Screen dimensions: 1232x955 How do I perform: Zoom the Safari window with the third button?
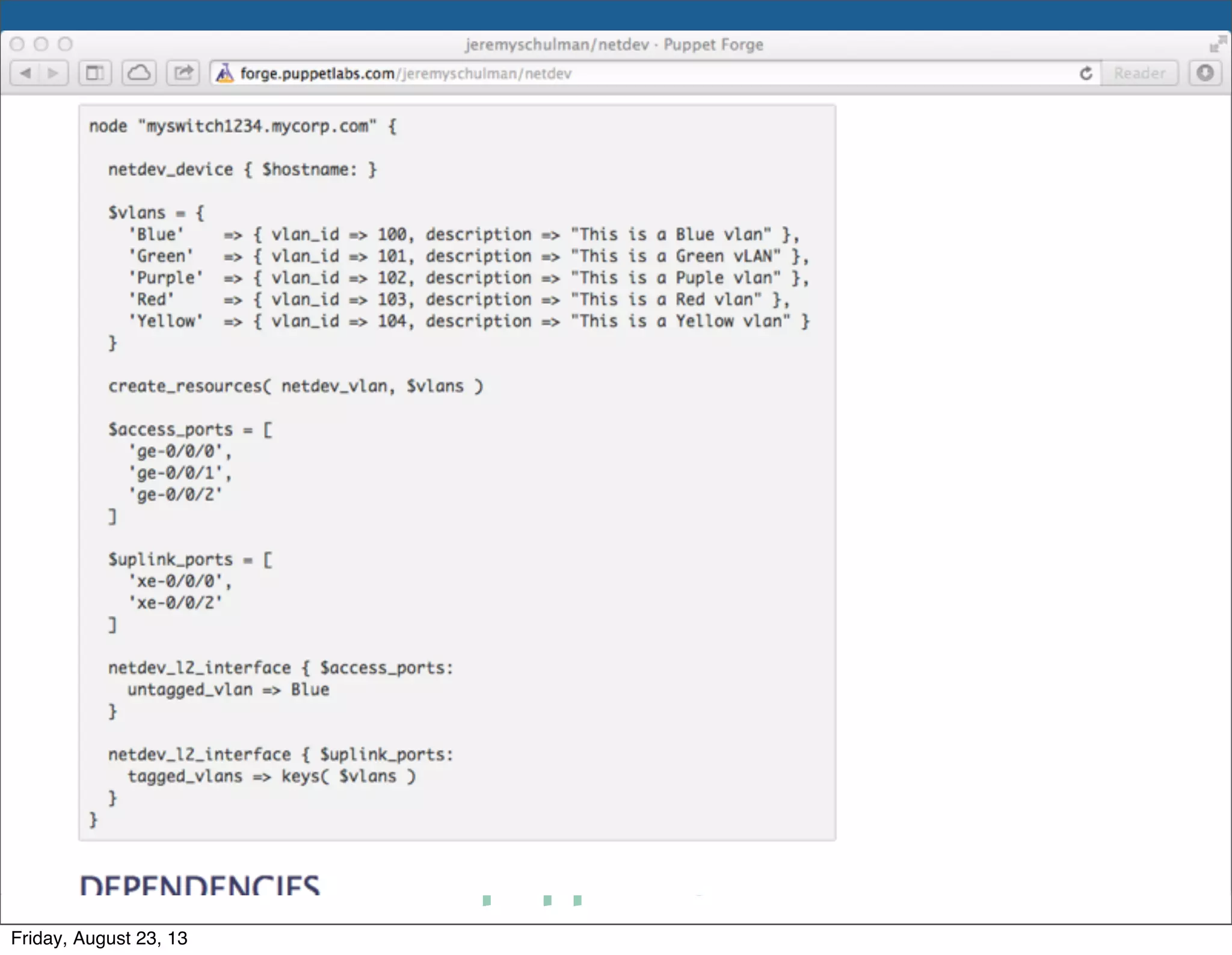[x=65, y=44]
